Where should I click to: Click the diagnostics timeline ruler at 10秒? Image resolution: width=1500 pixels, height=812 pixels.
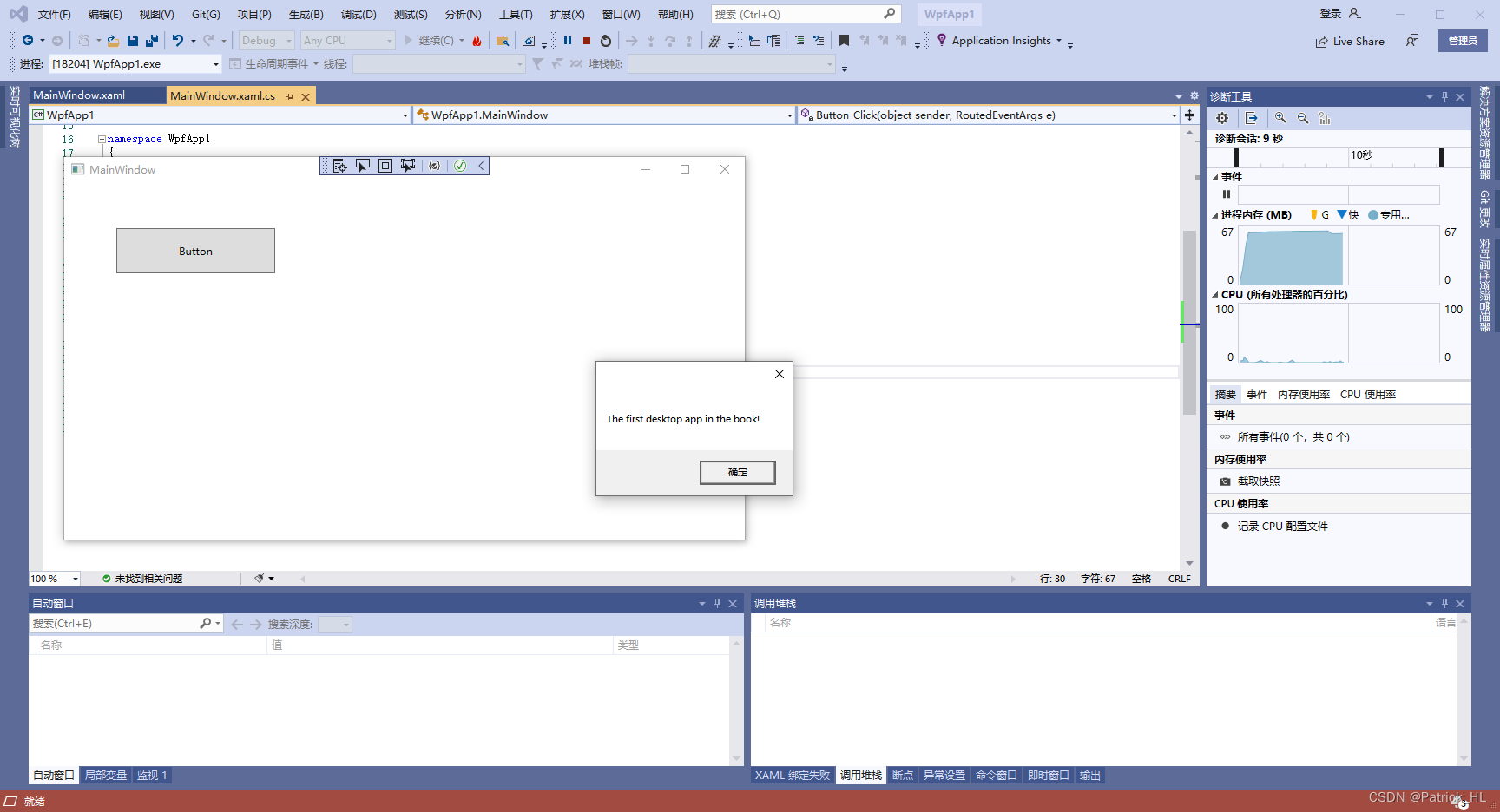(x=1361, y=155)
